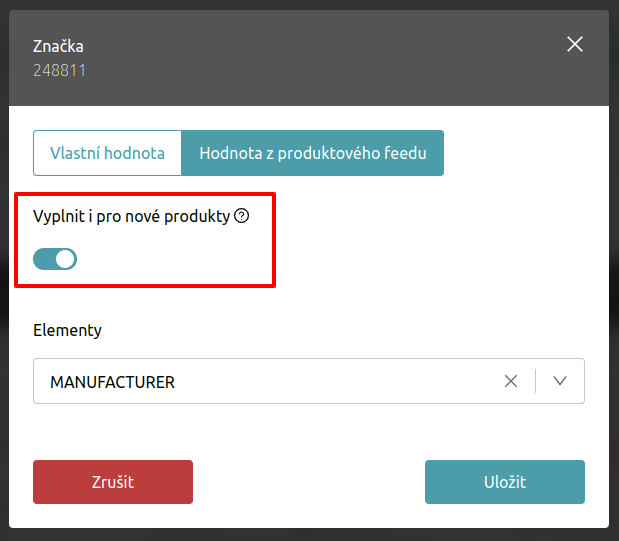The height and width of the screenshot is (541, 619).
Task: Save changes with the Uložit button
Action: 504,482
